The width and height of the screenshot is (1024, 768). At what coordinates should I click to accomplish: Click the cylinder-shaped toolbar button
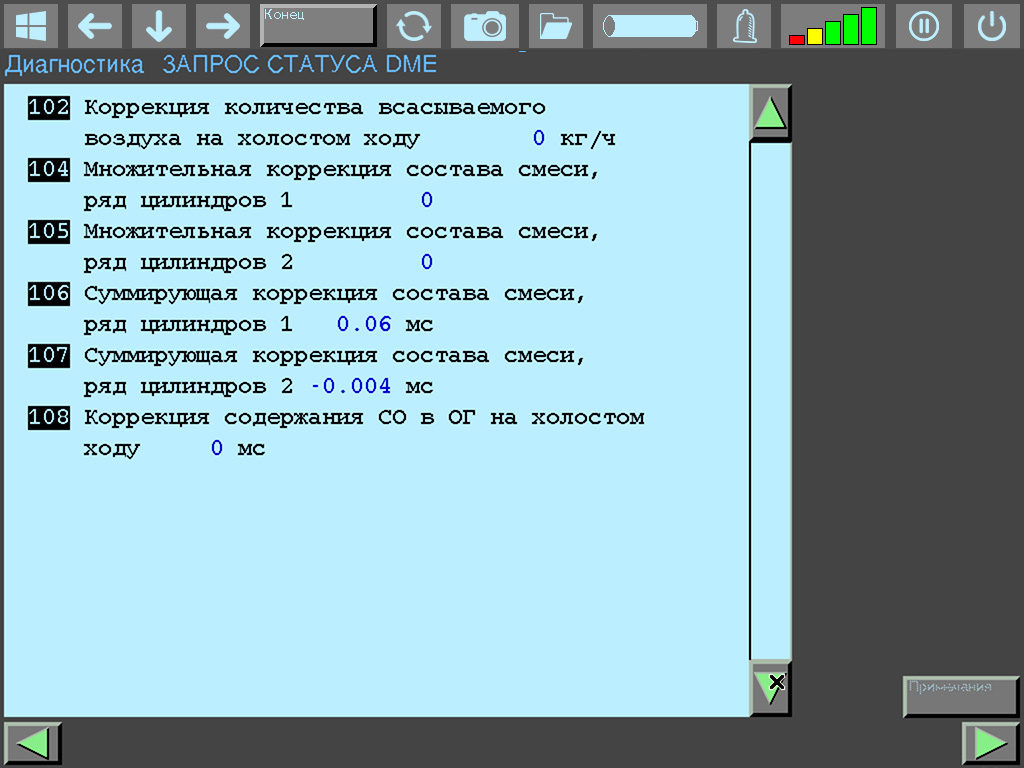pos(649,26)
